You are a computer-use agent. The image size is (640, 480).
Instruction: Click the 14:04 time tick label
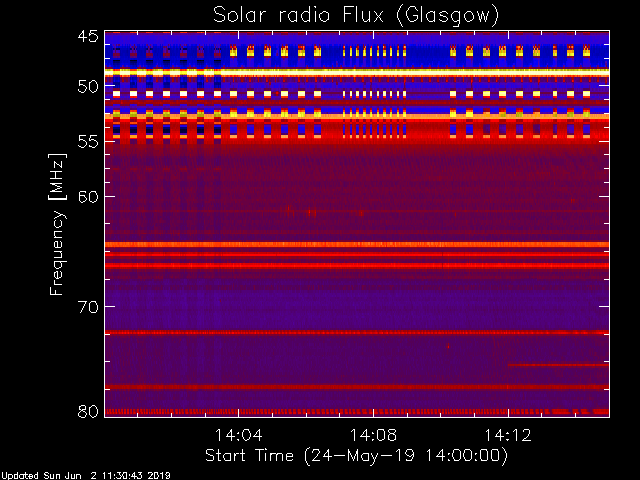tap(239, 435)
